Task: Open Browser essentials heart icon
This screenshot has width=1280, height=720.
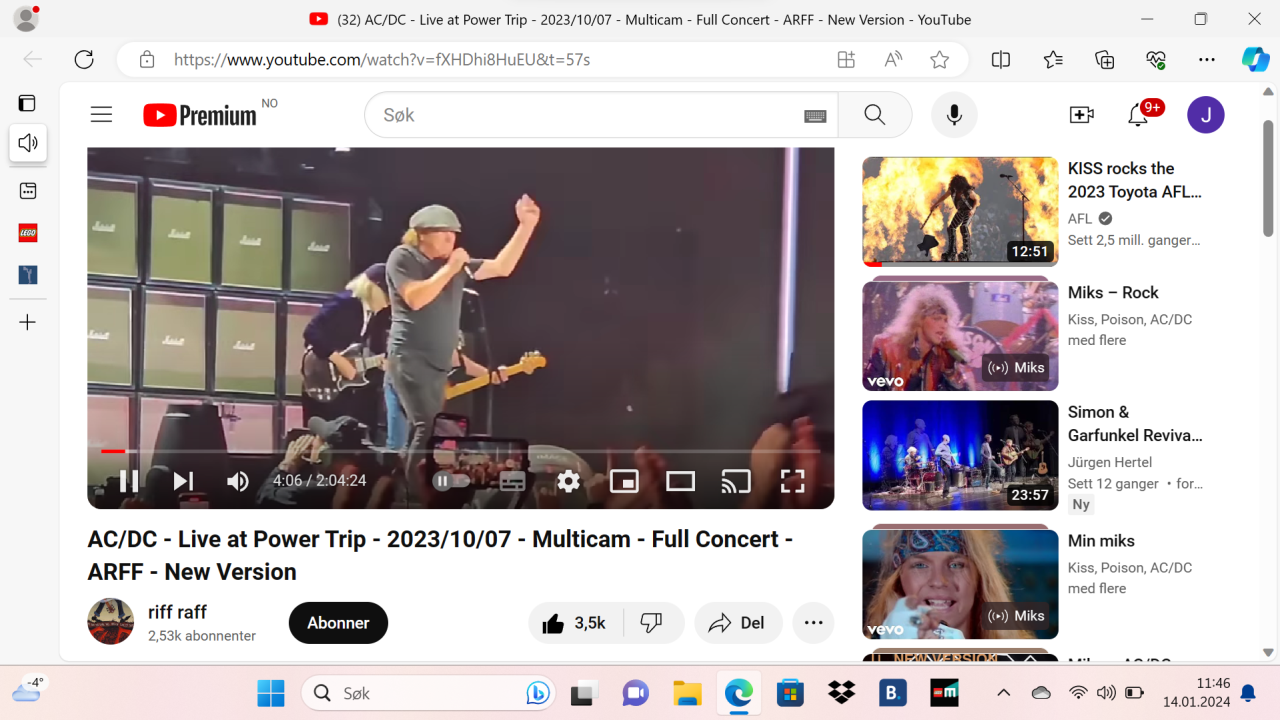Action: click(x=1156, y=59)
